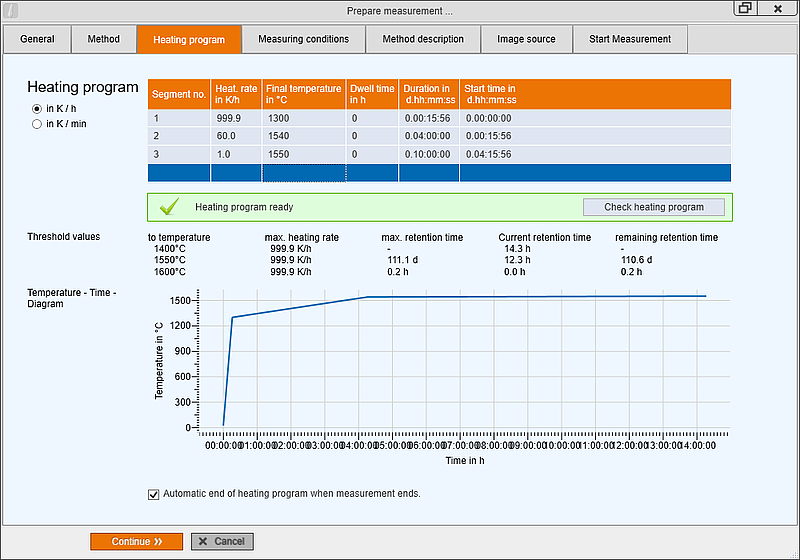Click the 'Heating program ready' status text
This screenshot has width=800, height=560.
pos(244,207)
